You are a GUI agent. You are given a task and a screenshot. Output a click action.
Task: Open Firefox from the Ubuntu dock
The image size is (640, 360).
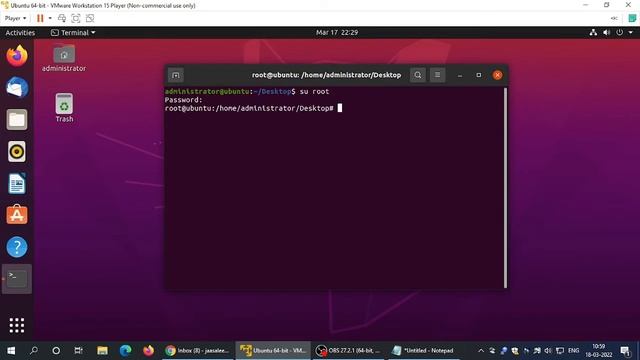[x=17, y=56]
